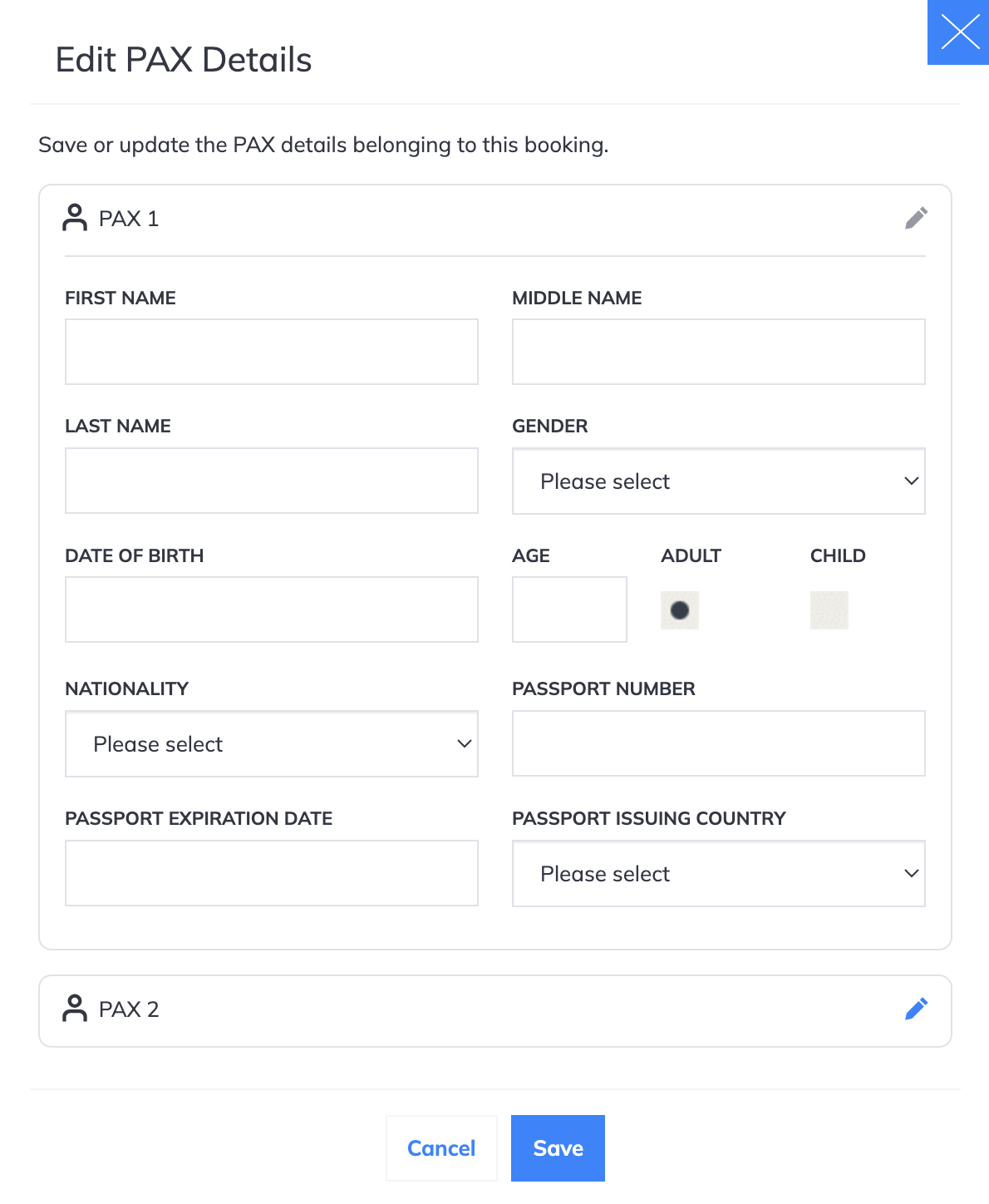Expand the PAX 2 section
The height and width of the screenshot is (1204, 989).
495,1011
